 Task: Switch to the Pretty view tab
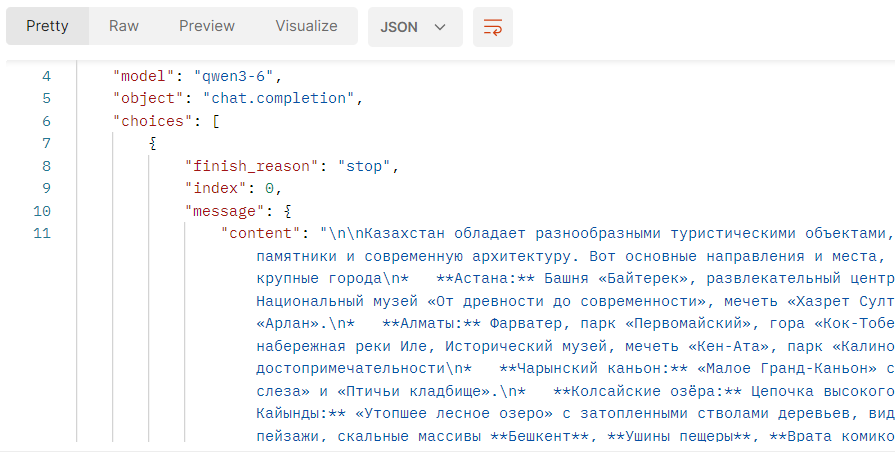[47, 26]
